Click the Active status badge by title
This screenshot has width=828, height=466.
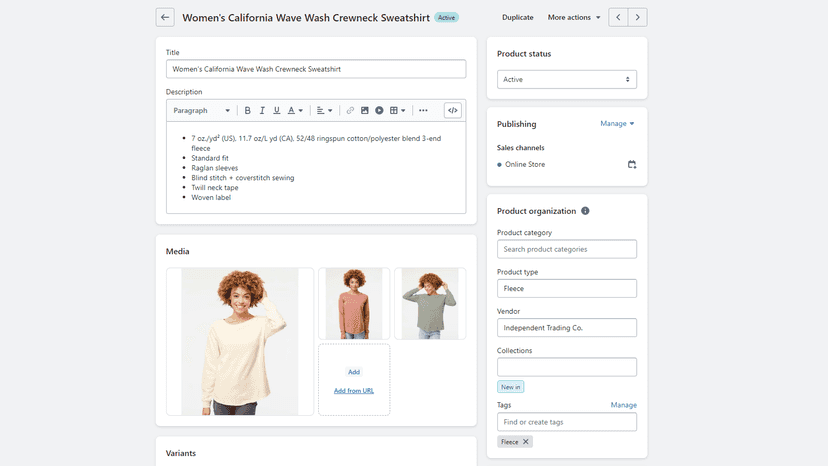pyautogui.click(x=446, y=17)
